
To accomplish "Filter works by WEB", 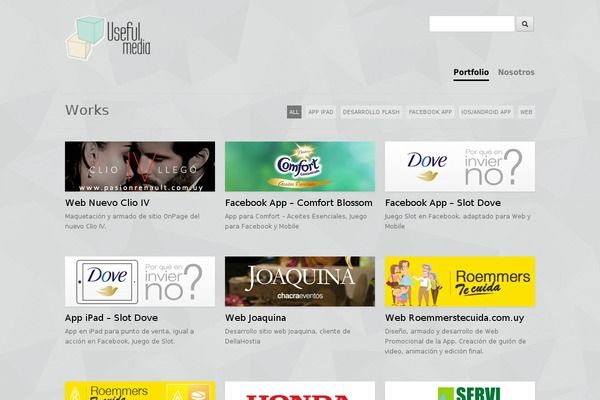I will tap(526, 112).
